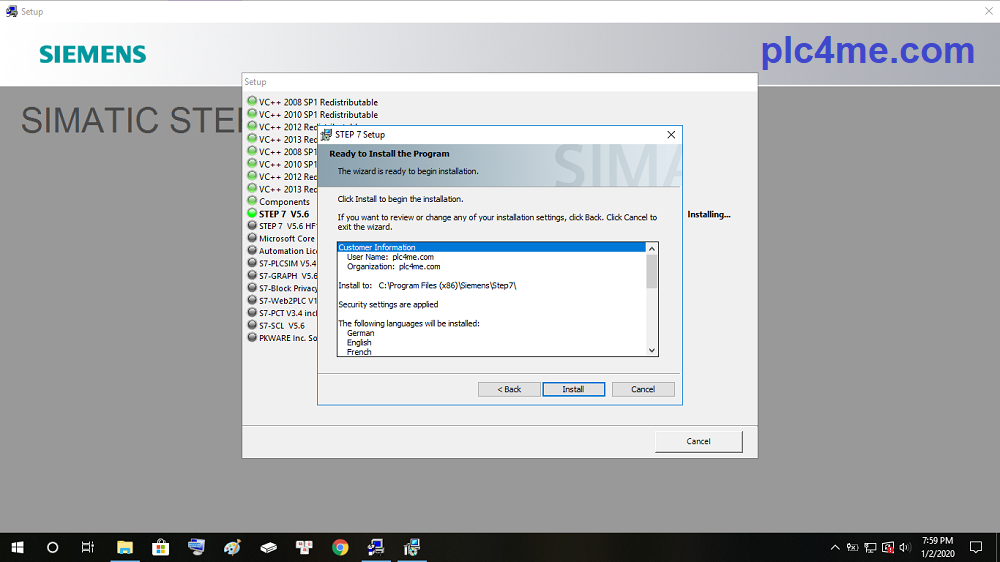1000x562 pixels.
Task: Open Cortana search circle on taskbar
Action: pos(53,547)
